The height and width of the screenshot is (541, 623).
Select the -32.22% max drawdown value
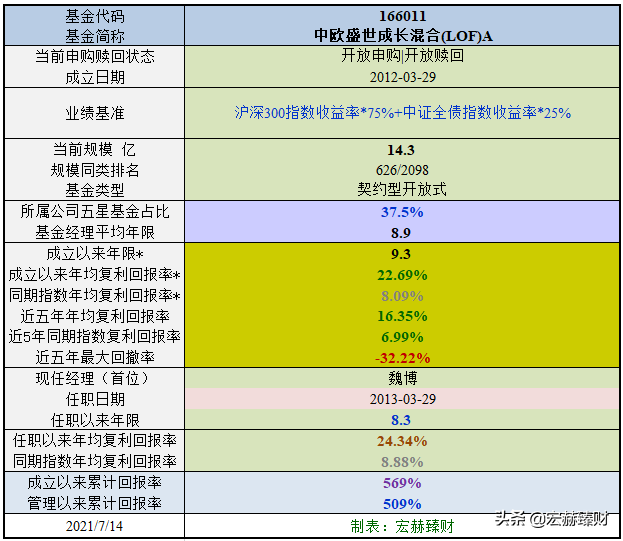[x=402, y=358]
